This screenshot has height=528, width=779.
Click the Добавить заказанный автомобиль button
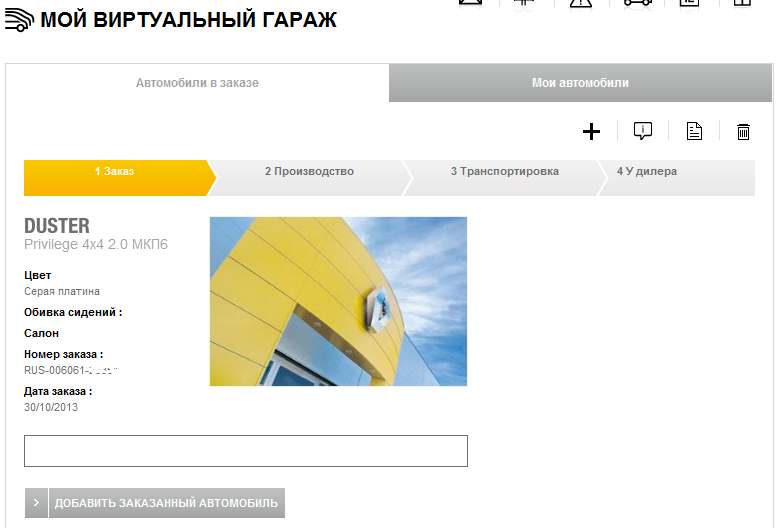click(166, 503)
